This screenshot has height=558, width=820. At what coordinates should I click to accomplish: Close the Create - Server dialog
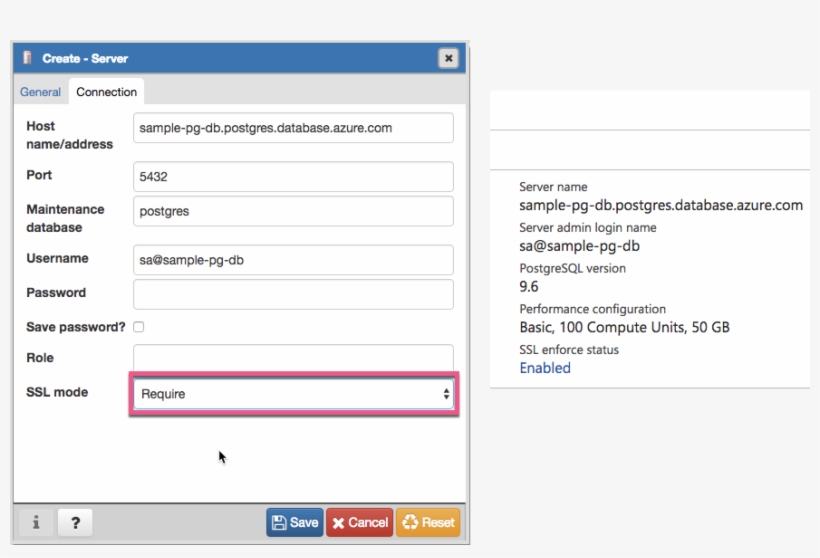coord(448,58)
